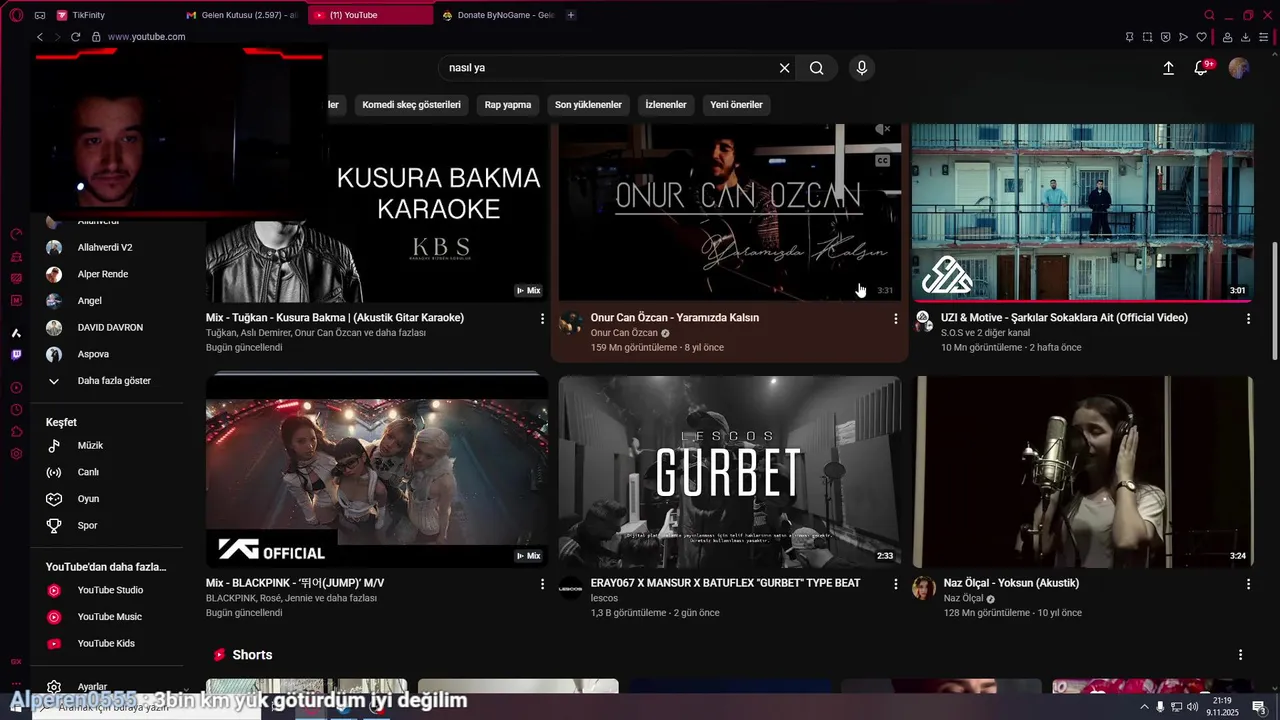Play Kusura Bakma Karaoke thumbnail

(x=377, y=213)
